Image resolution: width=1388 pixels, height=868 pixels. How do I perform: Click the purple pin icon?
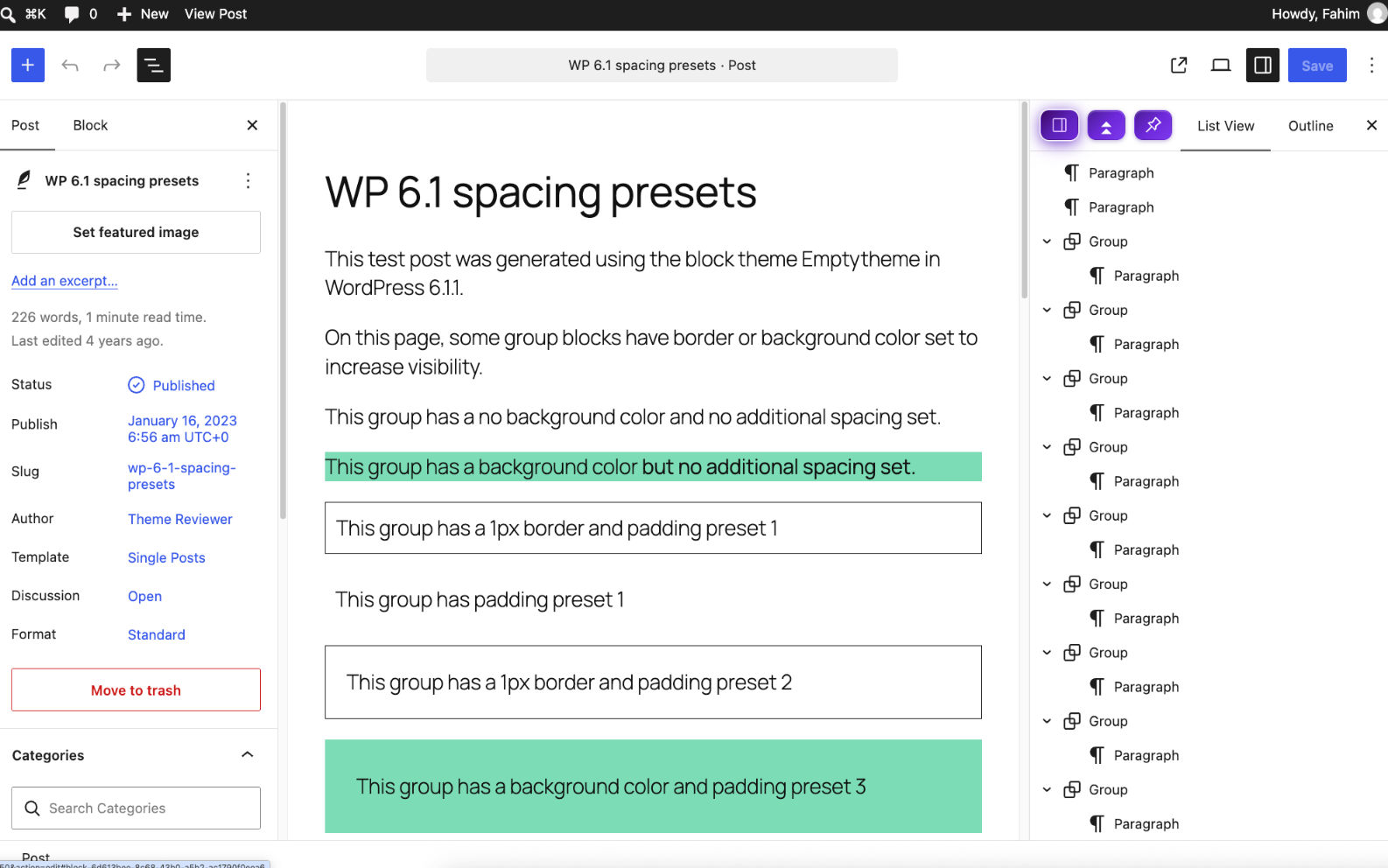point(1153,125)
